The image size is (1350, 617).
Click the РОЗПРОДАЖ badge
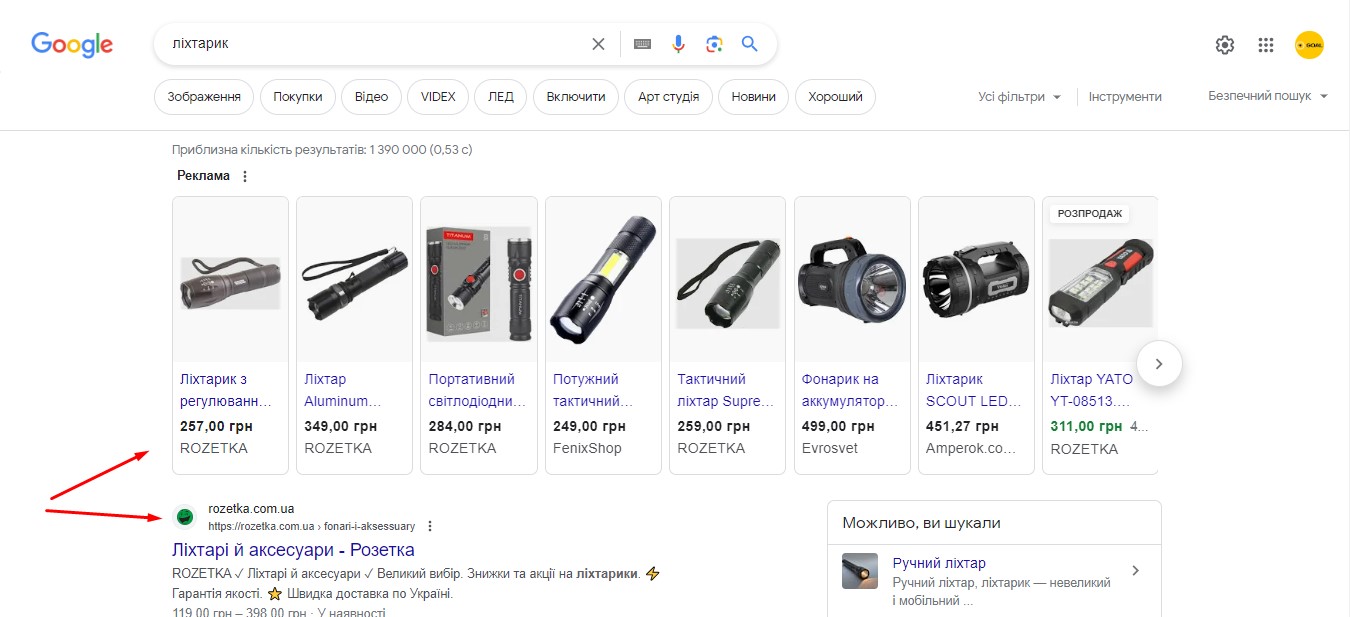[1090, 213]
